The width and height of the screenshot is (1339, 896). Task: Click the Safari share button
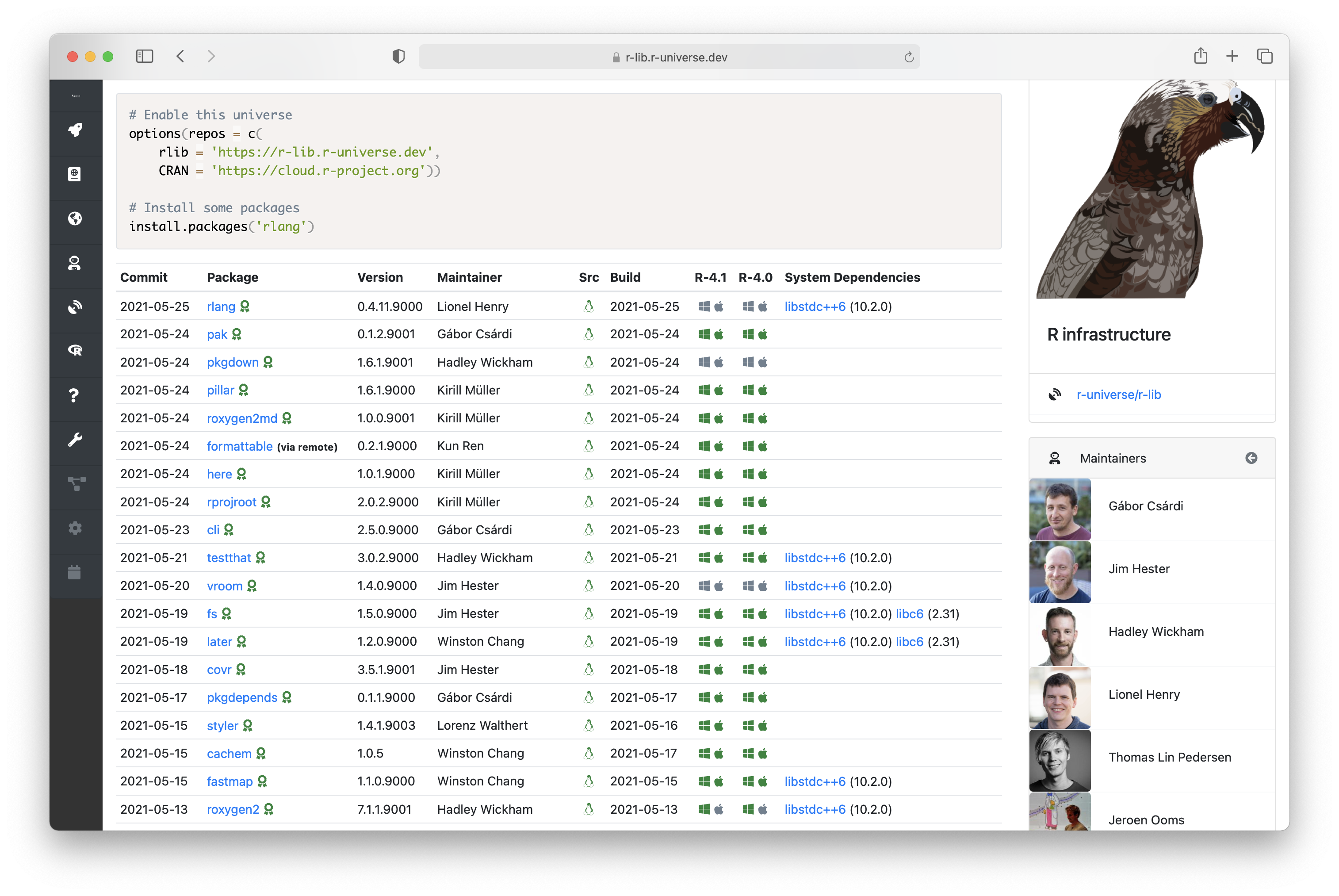point(1200,56)
